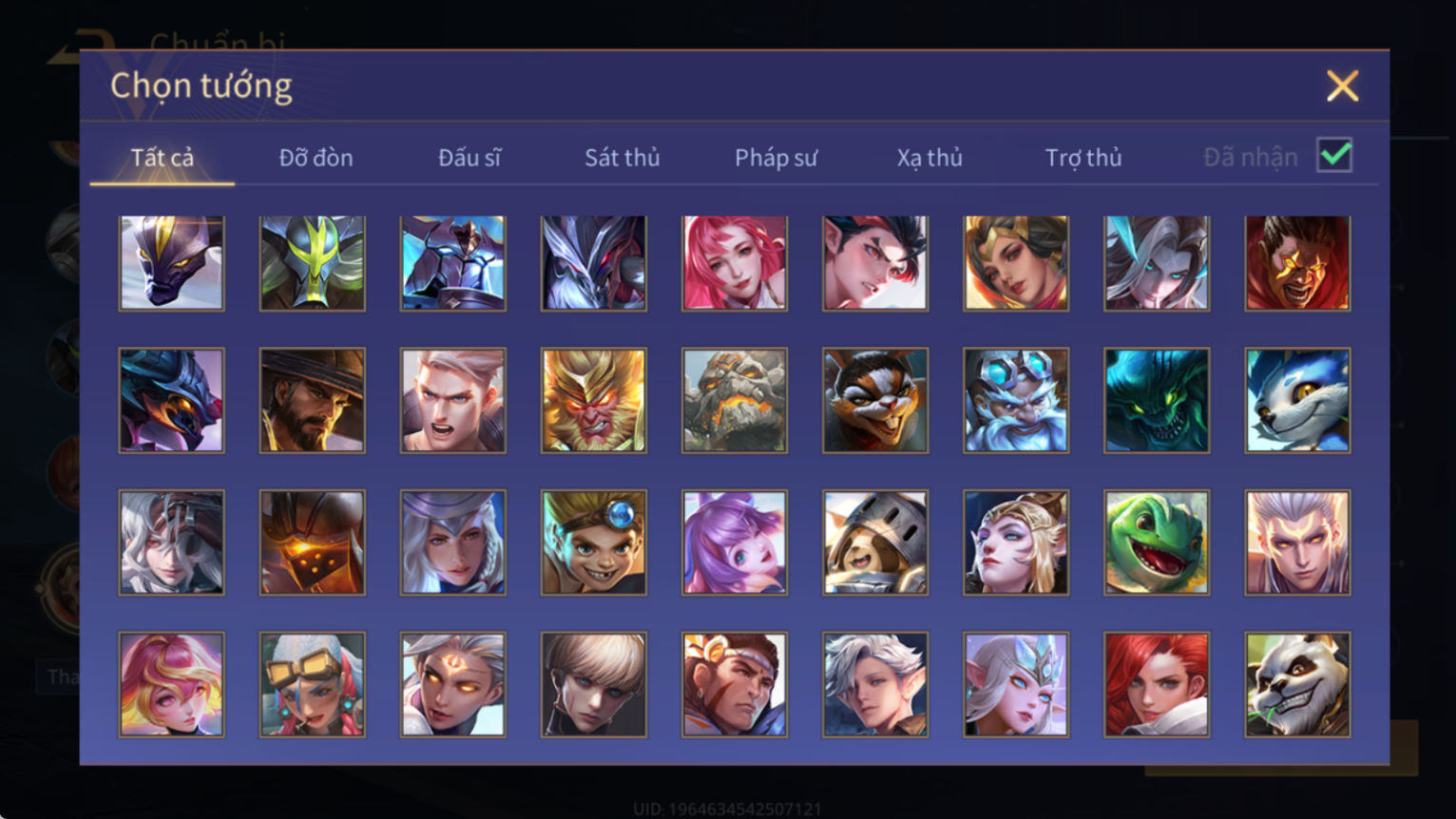The width and height of the screenshot is (1456, 819).
Task: Choose the purple-haired girl hero
Action: pyautogui.click(x=735, y=543)
